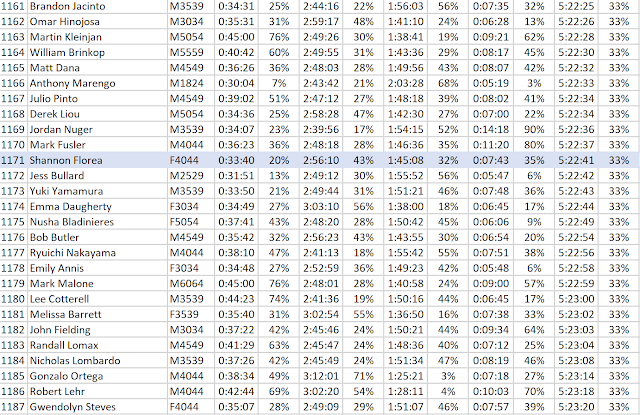The height and width of the screenshot is (415, 640).
Task: Click the Bob Butler cell
Action: 97,237
